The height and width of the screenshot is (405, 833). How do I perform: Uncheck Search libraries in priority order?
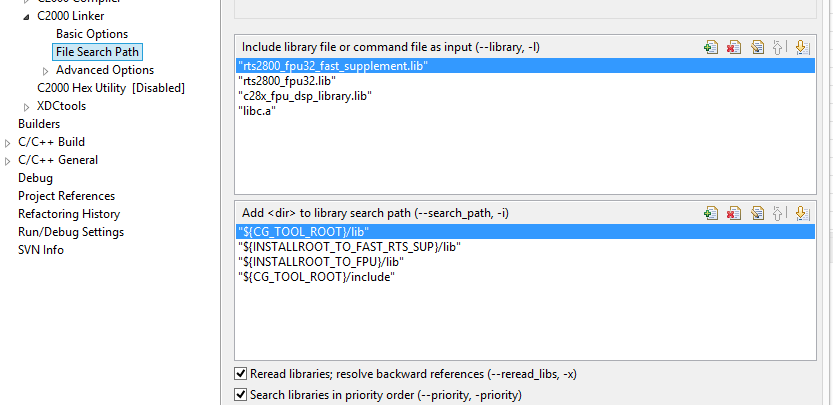[x=240, y=394]
